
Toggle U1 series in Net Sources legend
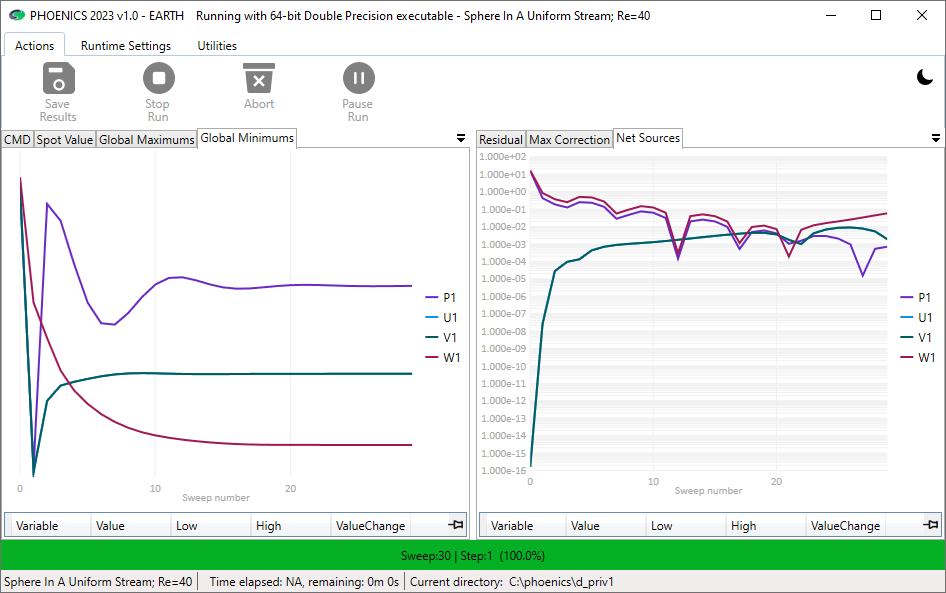[916, 317]
